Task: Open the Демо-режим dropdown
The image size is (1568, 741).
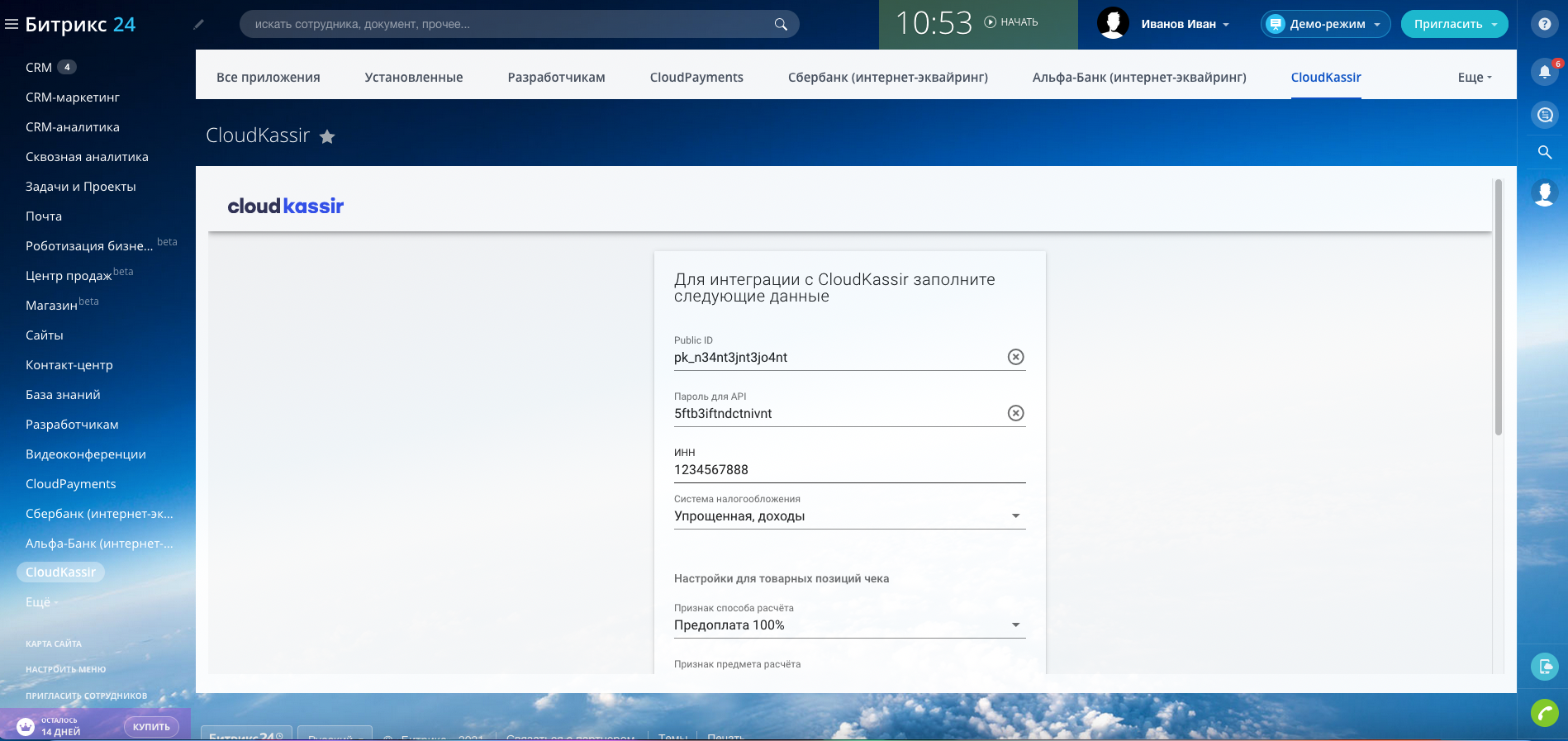Action: click(x=1325, y=25)
